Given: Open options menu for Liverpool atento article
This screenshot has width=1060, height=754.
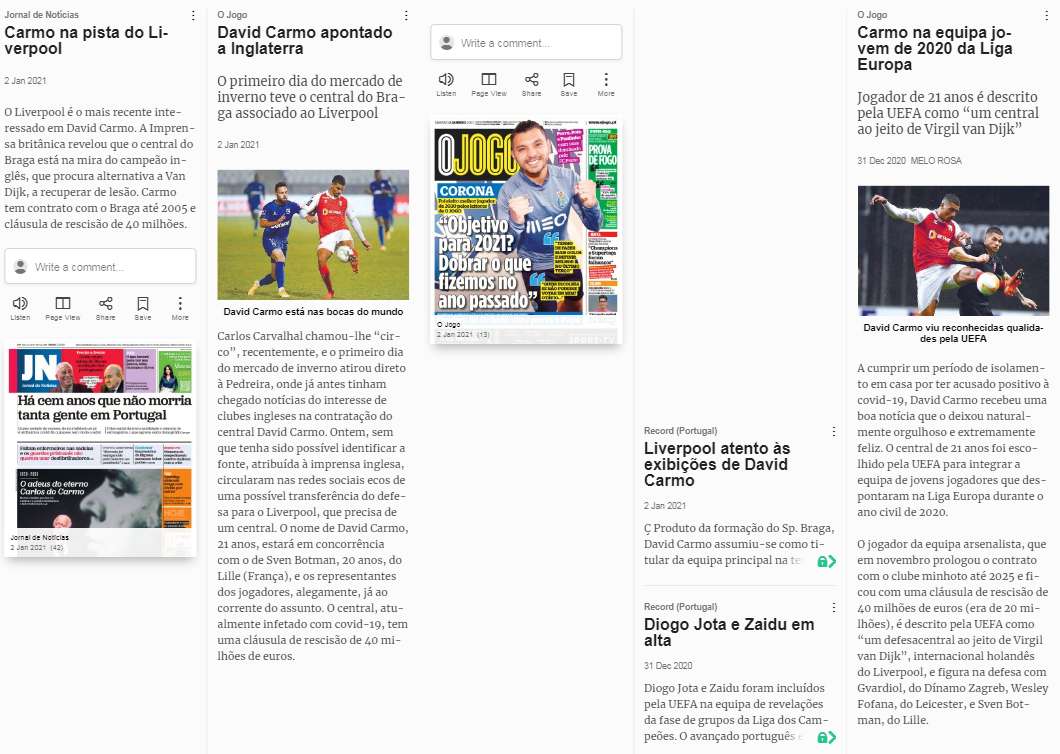Looking at the screenshot, I should tap(833, 432).
